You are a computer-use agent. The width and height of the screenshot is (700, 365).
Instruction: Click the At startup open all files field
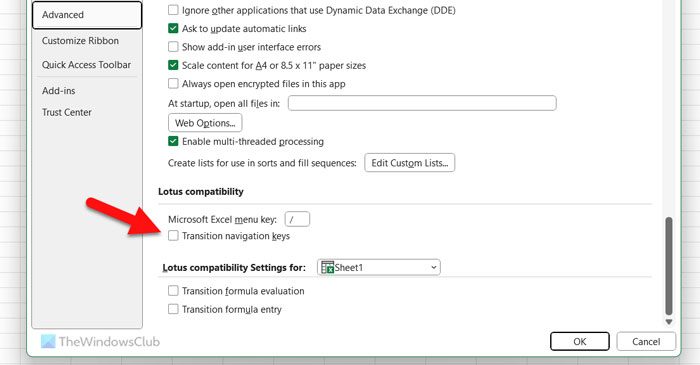[x=422, y=103]
